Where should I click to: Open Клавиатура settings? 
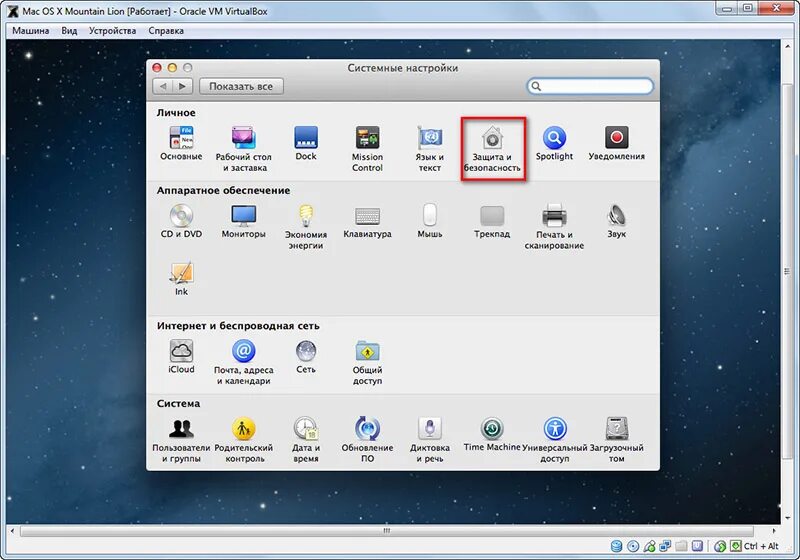point(367,221)
